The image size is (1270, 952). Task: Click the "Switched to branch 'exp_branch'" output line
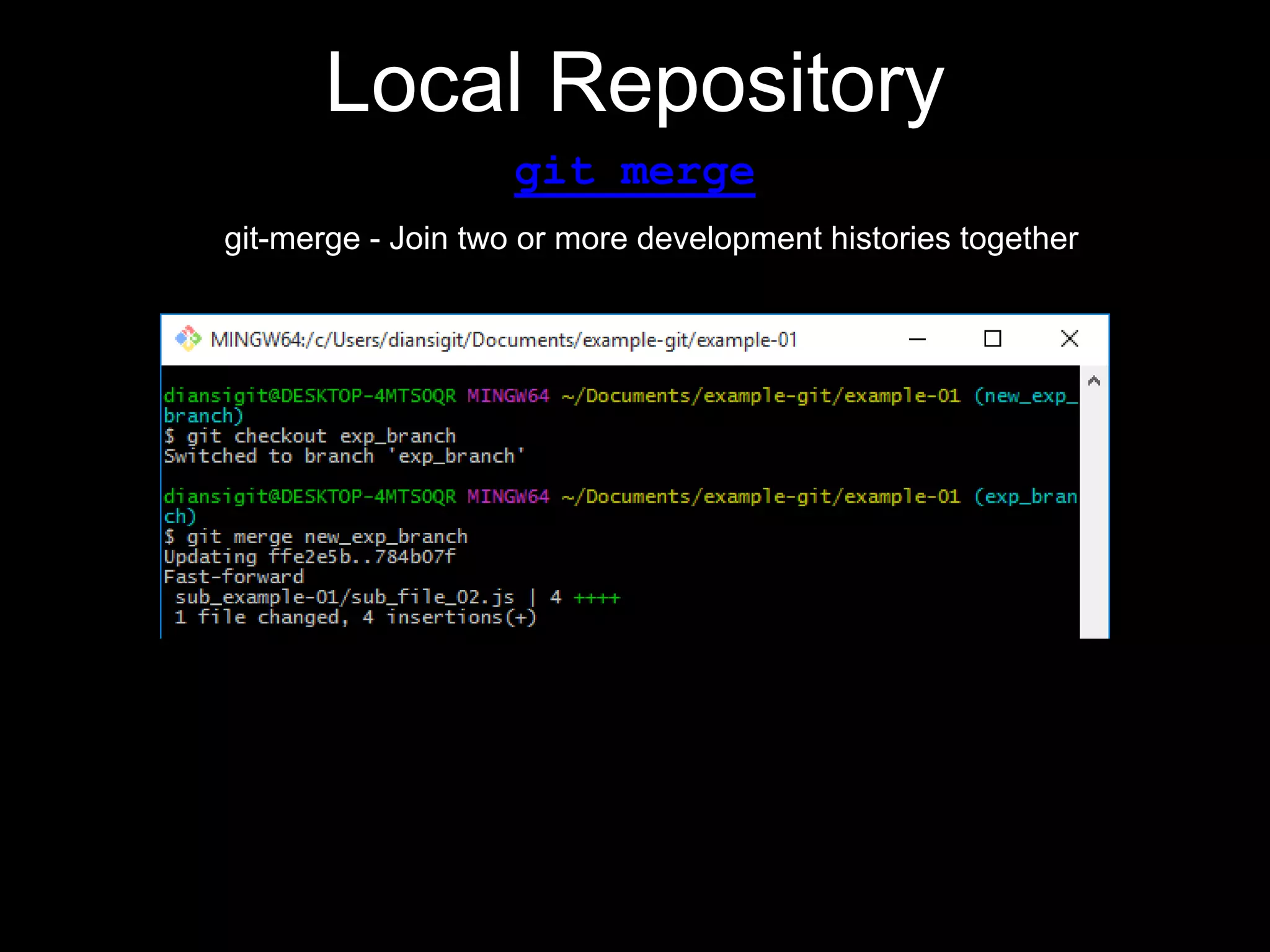pos(344,457)
